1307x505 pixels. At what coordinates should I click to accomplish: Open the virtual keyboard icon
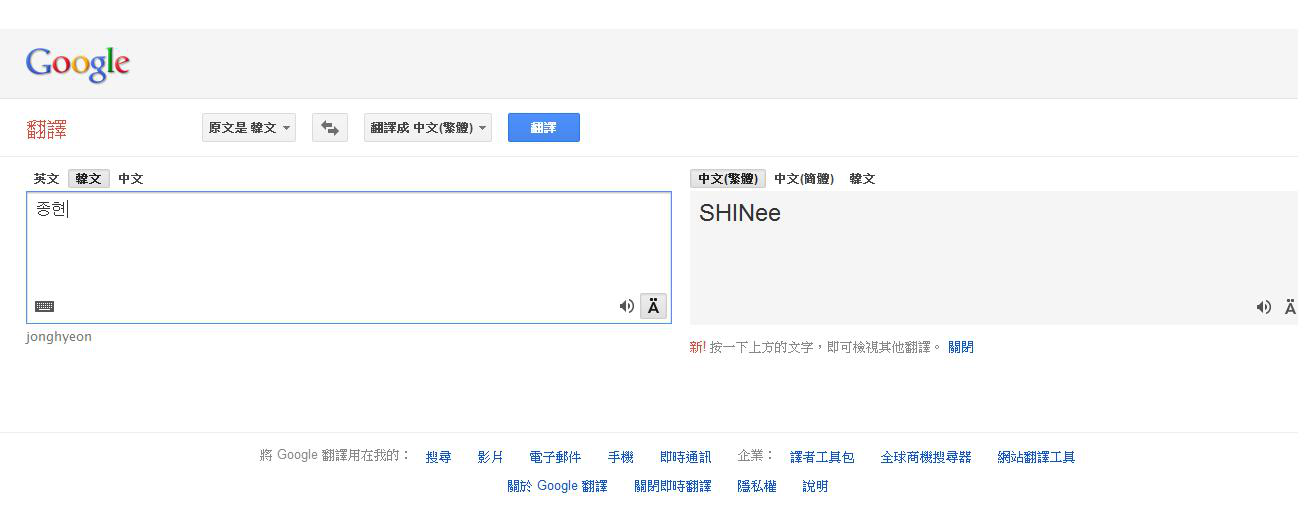click(x=44, y=306)
